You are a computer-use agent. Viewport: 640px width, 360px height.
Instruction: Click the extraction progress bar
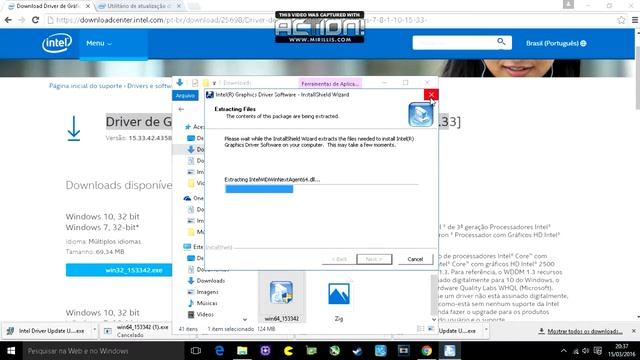(321, 189)
